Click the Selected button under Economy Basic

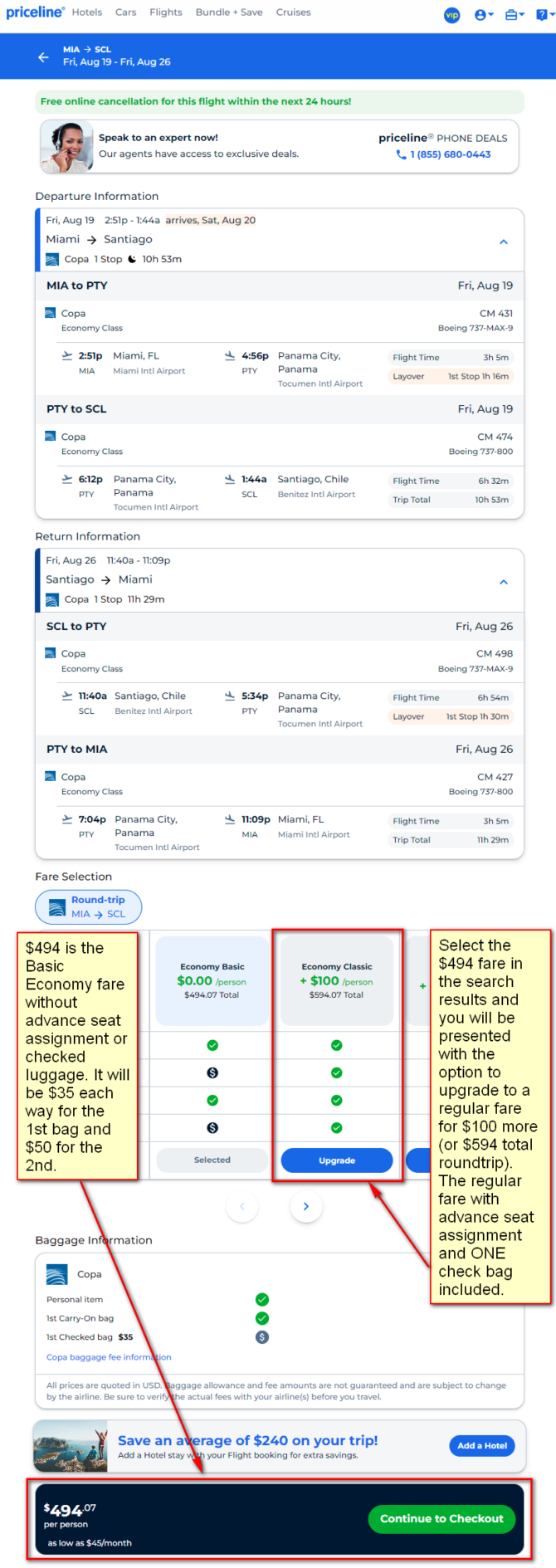point(212,1160)
